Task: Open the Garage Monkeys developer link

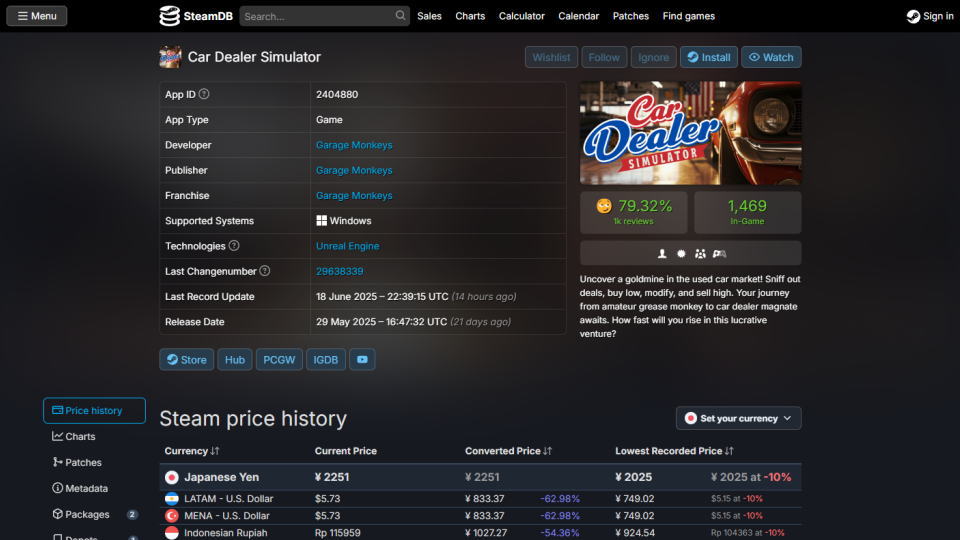Action: point(354,145)
